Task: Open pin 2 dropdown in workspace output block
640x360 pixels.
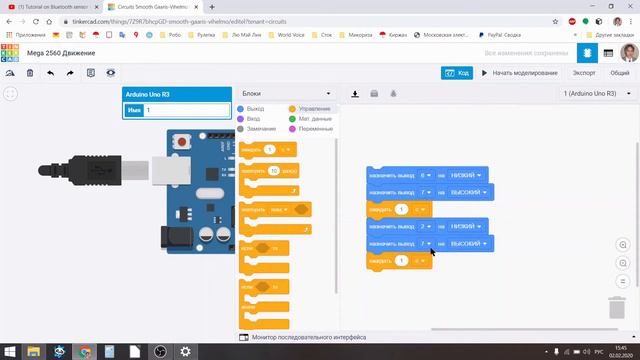Action: 425,227
